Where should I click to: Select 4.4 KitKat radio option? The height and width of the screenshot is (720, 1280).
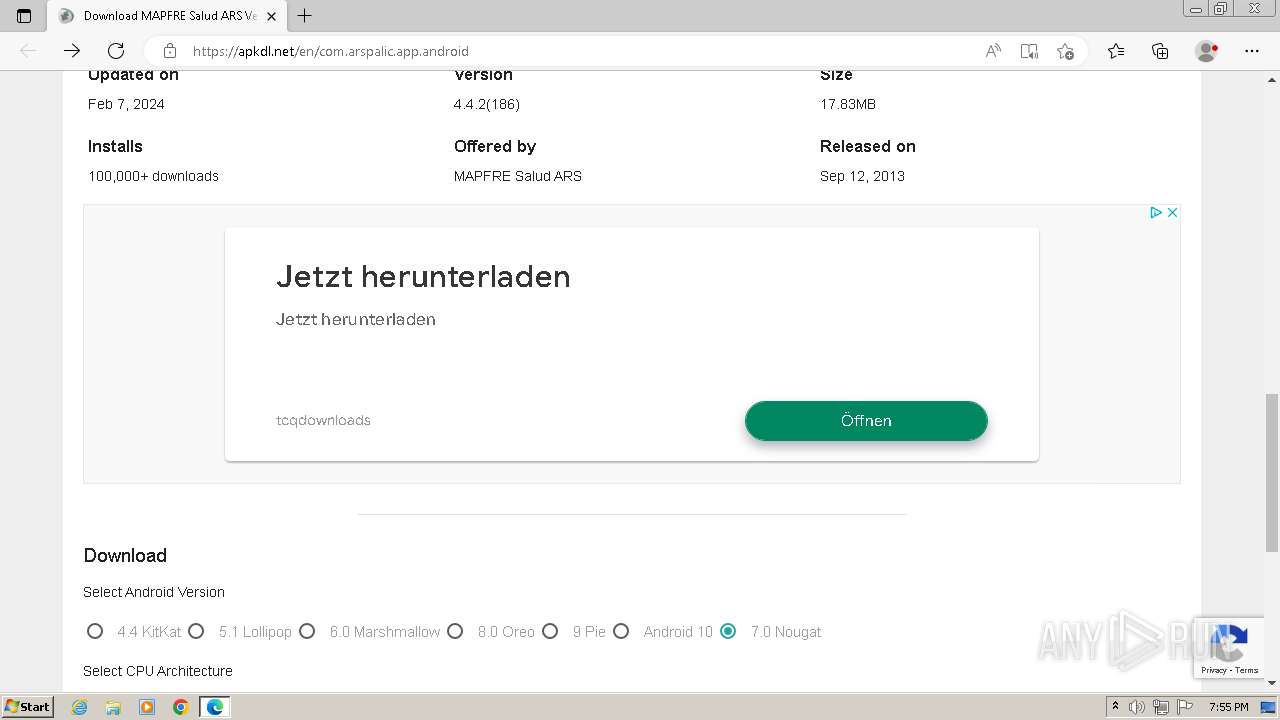click(x=95, y=631)
